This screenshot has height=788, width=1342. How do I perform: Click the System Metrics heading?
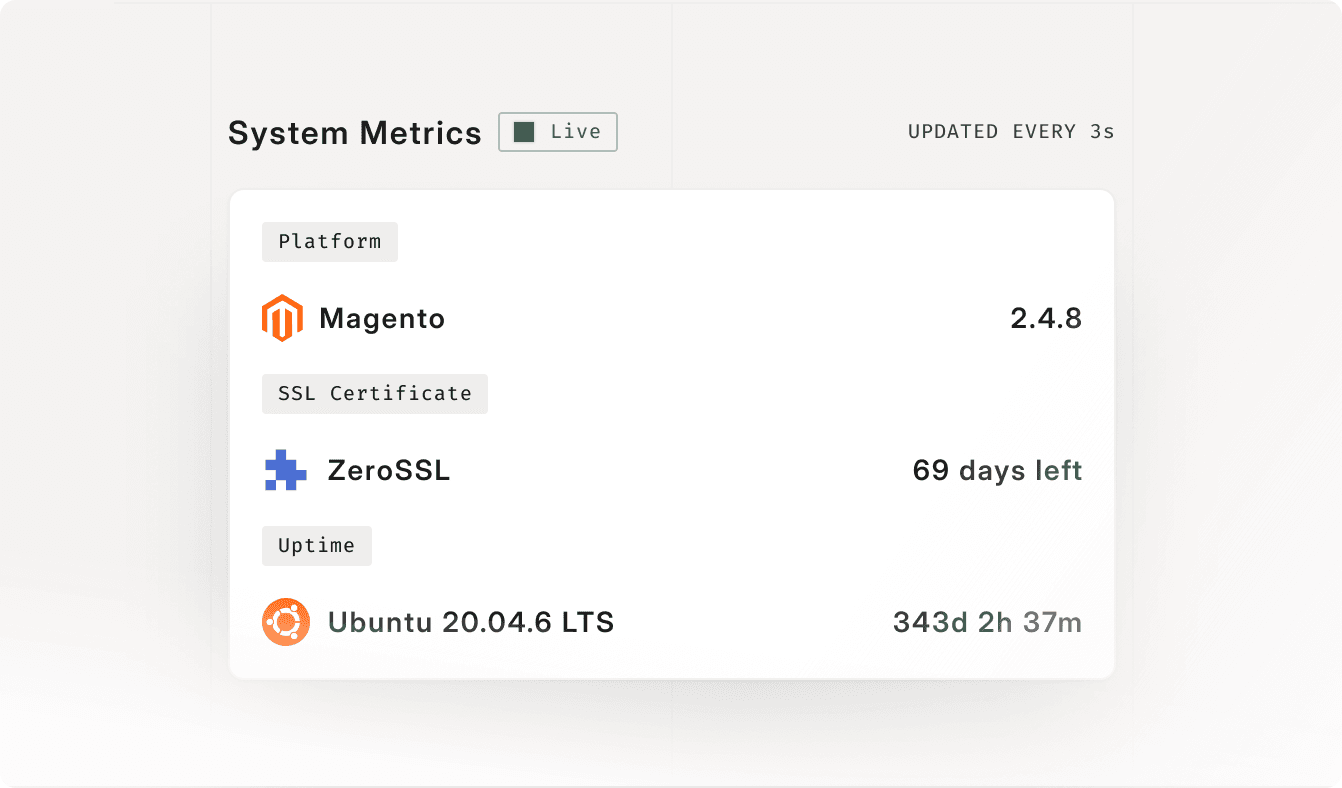coord(355,133)
